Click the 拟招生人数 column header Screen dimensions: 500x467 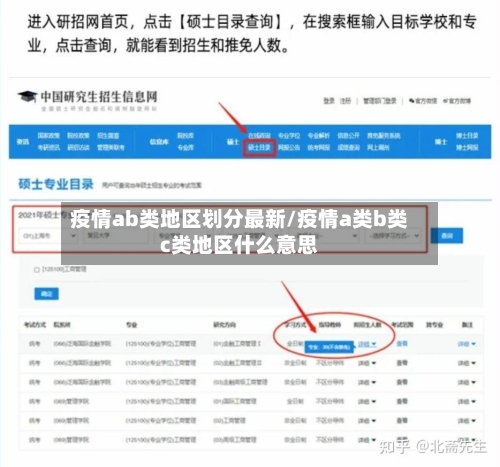click(x=367, y=325)
